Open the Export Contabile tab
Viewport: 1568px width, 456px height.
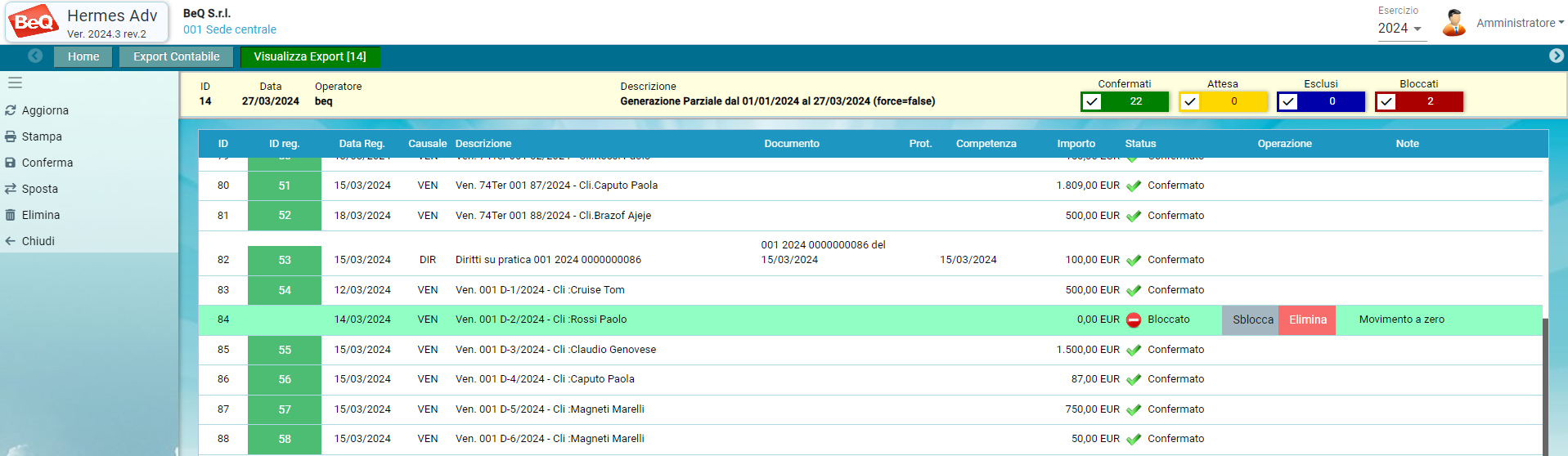click(176, 56)
